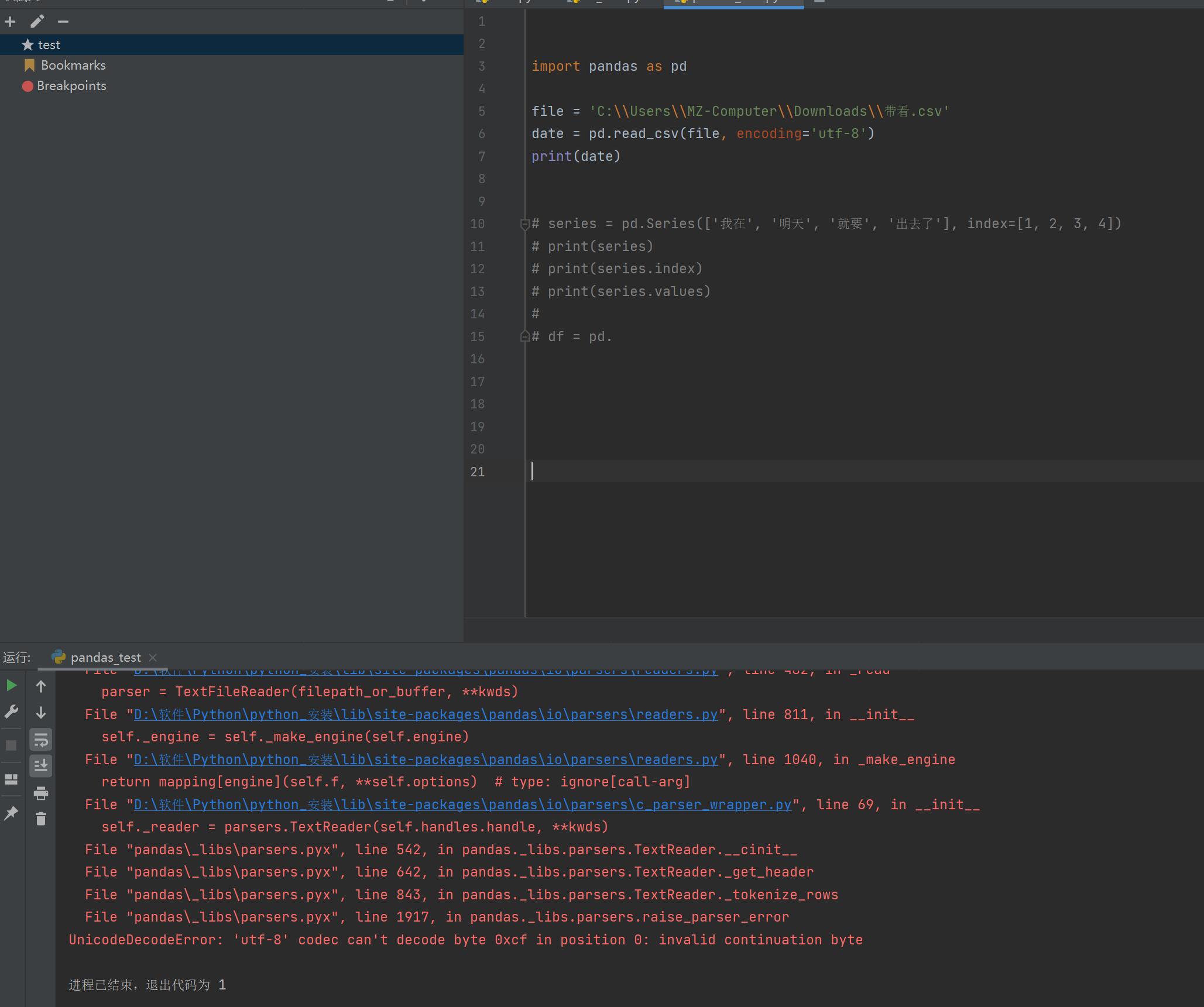Clear console with trash icon
Image resolution: width=1204 pixels, height=1007 pixels.
click(x=40, y=819)
